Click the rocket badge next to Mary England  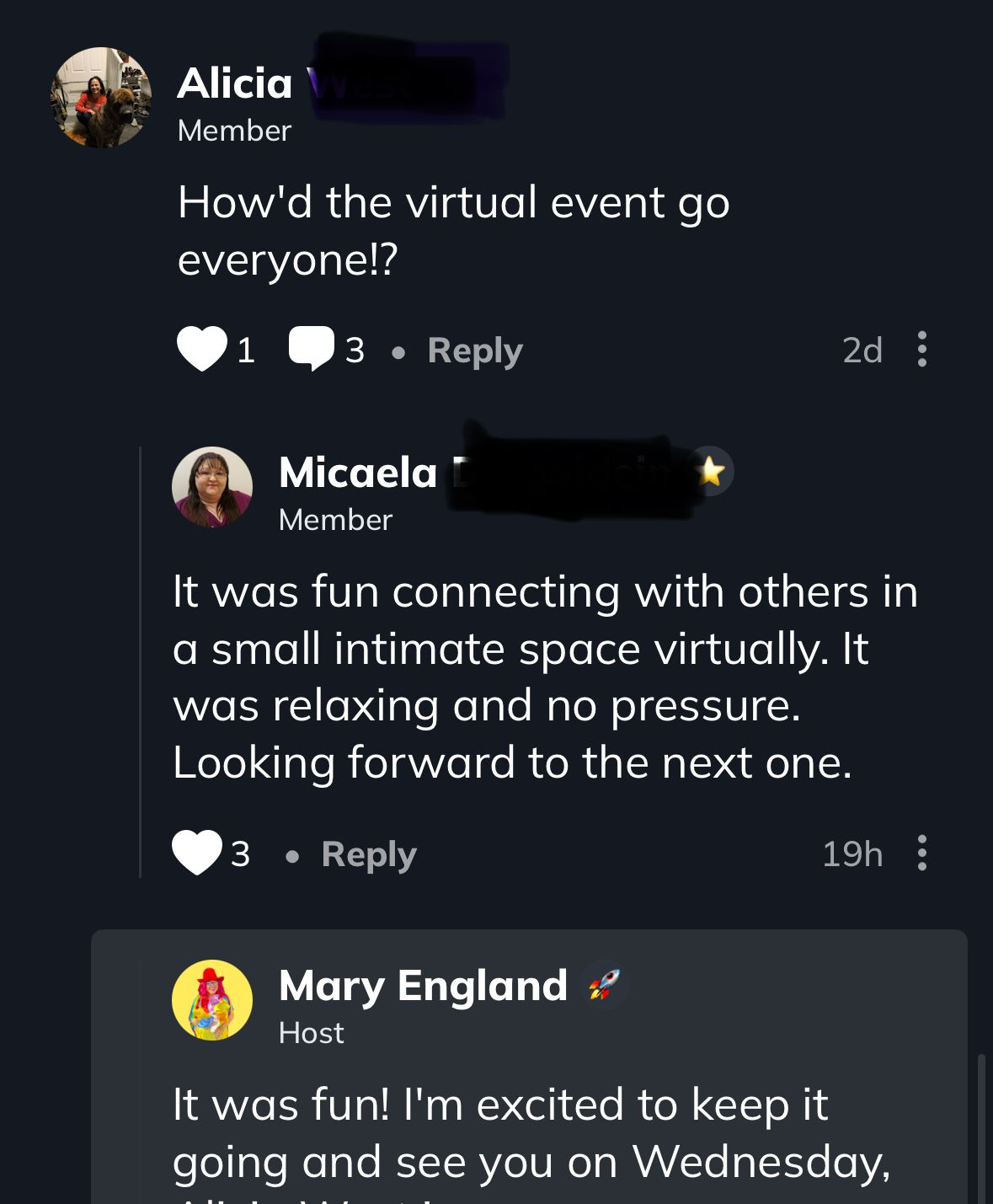[x=604, y=984]
